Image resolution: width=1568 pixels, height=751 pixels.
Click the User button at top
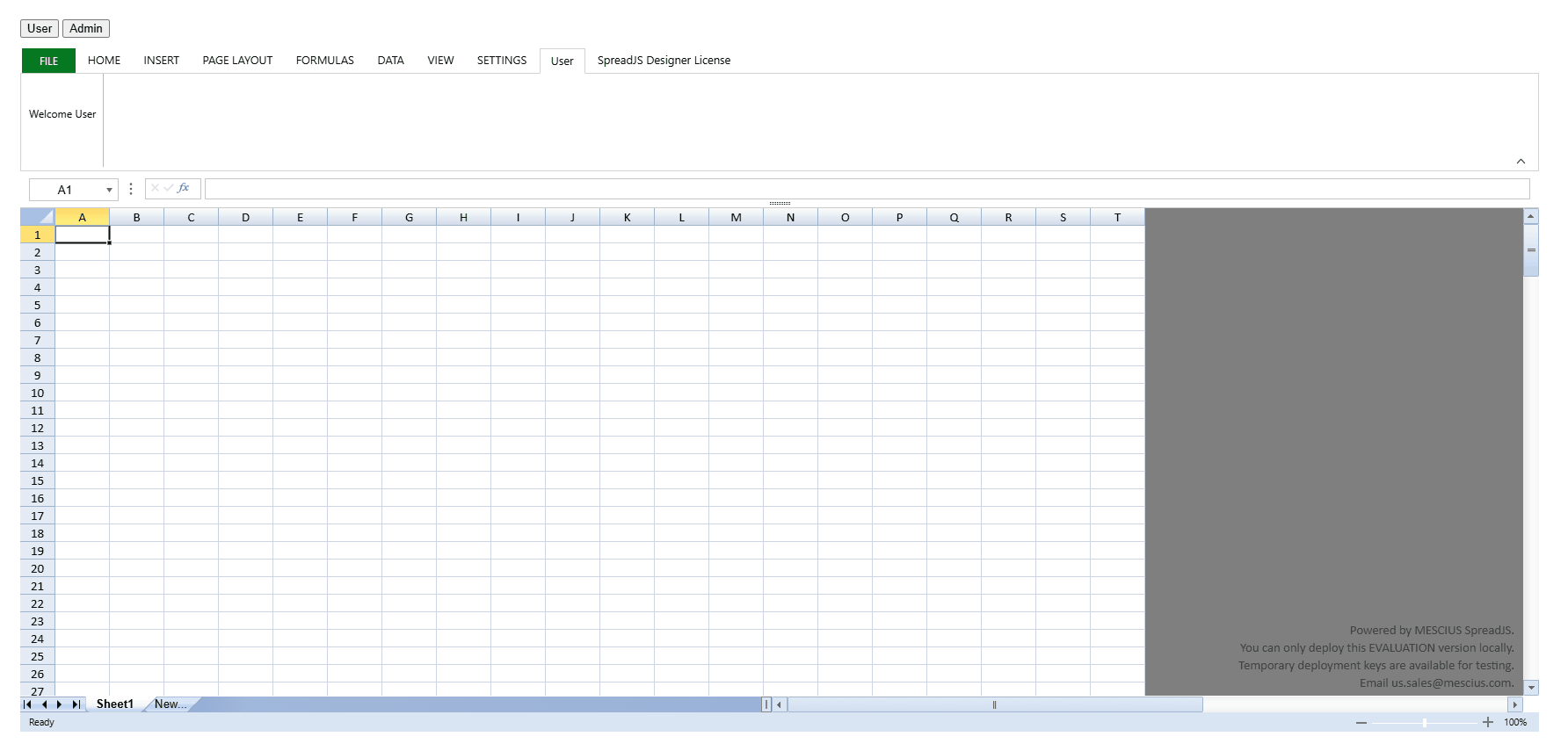click(40, 28)
